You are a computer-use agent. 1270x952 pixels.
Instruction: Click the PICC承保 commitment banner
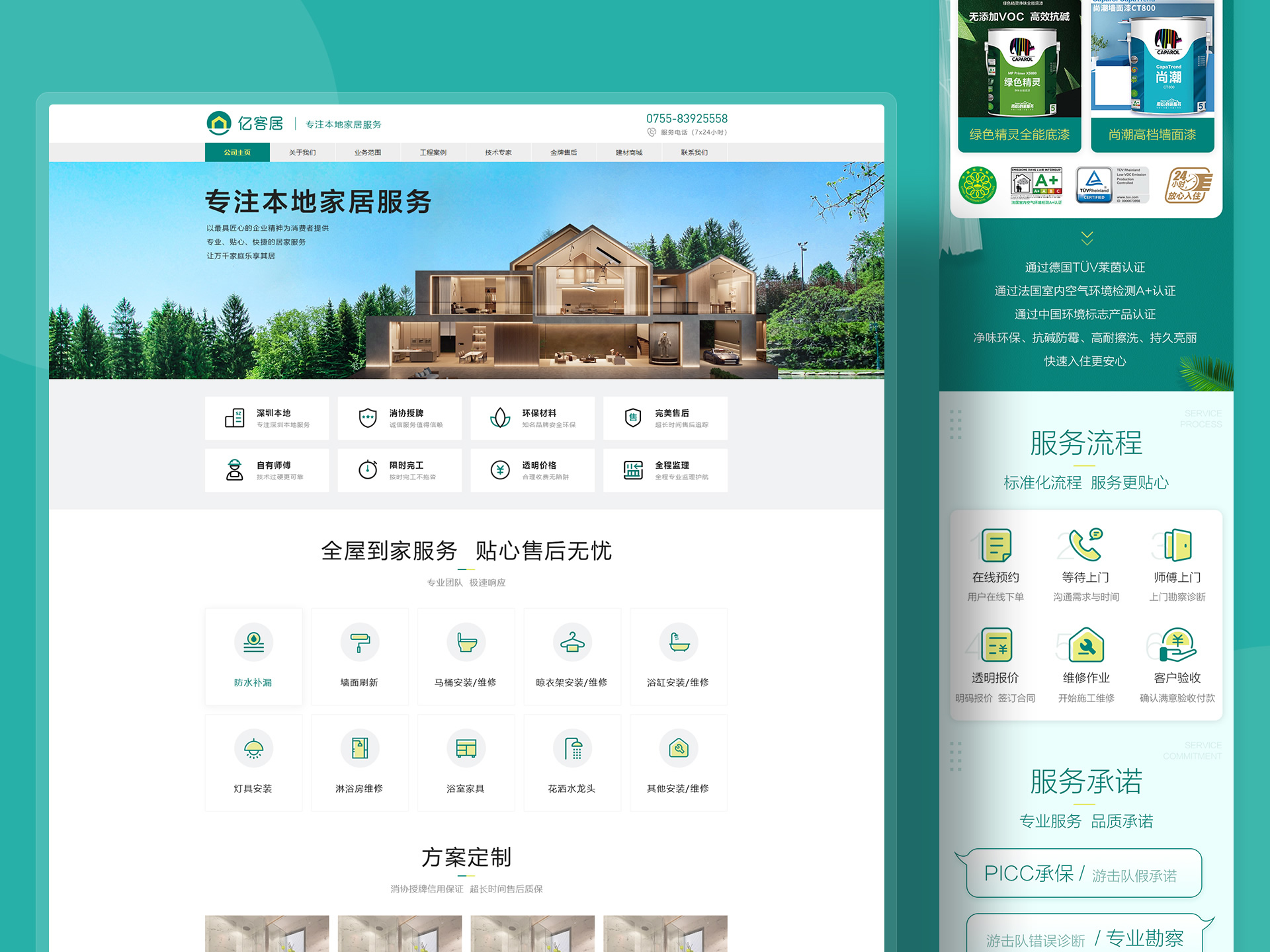tap(1084, 873)
